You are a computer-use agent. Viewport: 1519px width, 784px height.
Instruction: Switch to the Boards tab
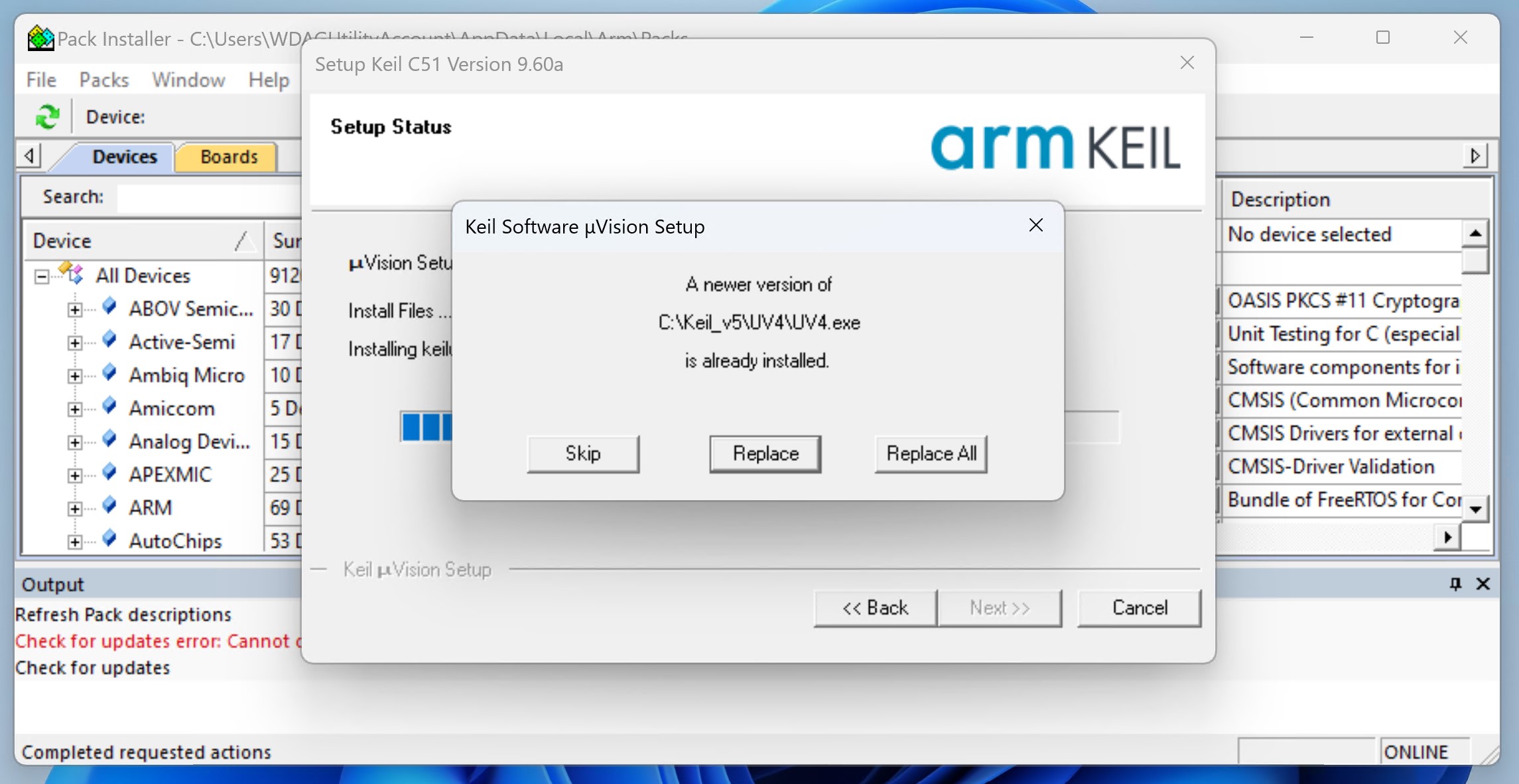click(228, 157)
